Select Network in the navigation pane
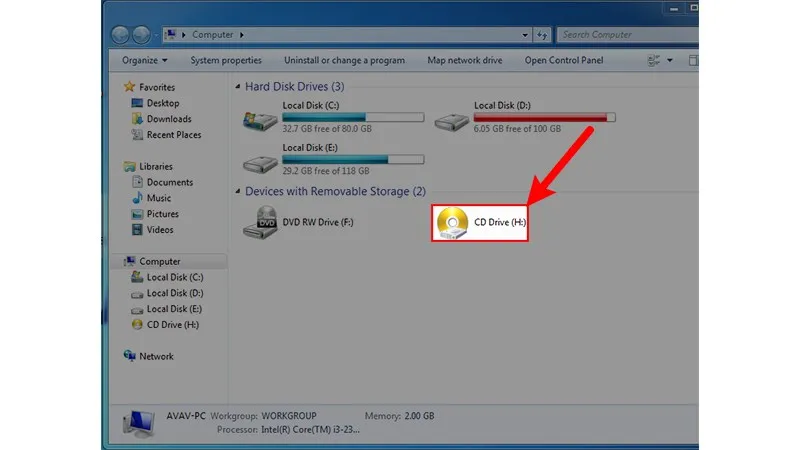The image size is (800, 450). coord(156,356)
